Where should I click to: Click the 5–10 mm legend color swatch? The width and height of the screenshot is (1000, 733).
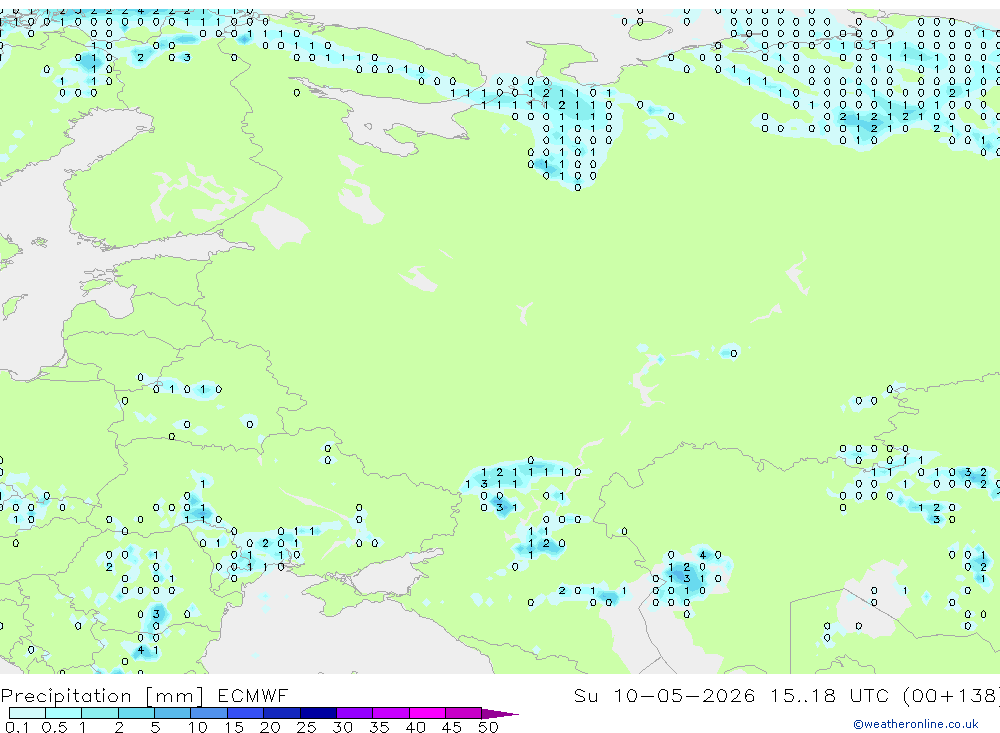[x=172, y=713]
